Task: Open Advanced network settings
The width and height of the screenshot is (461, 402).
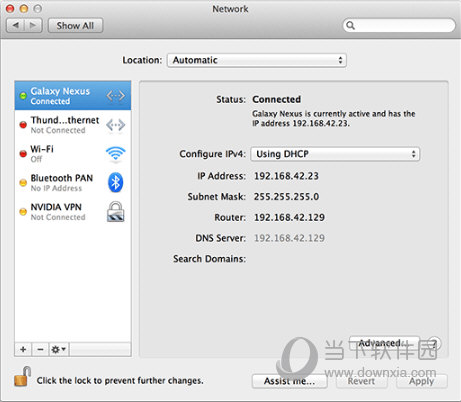Action: tap(384, 343)
